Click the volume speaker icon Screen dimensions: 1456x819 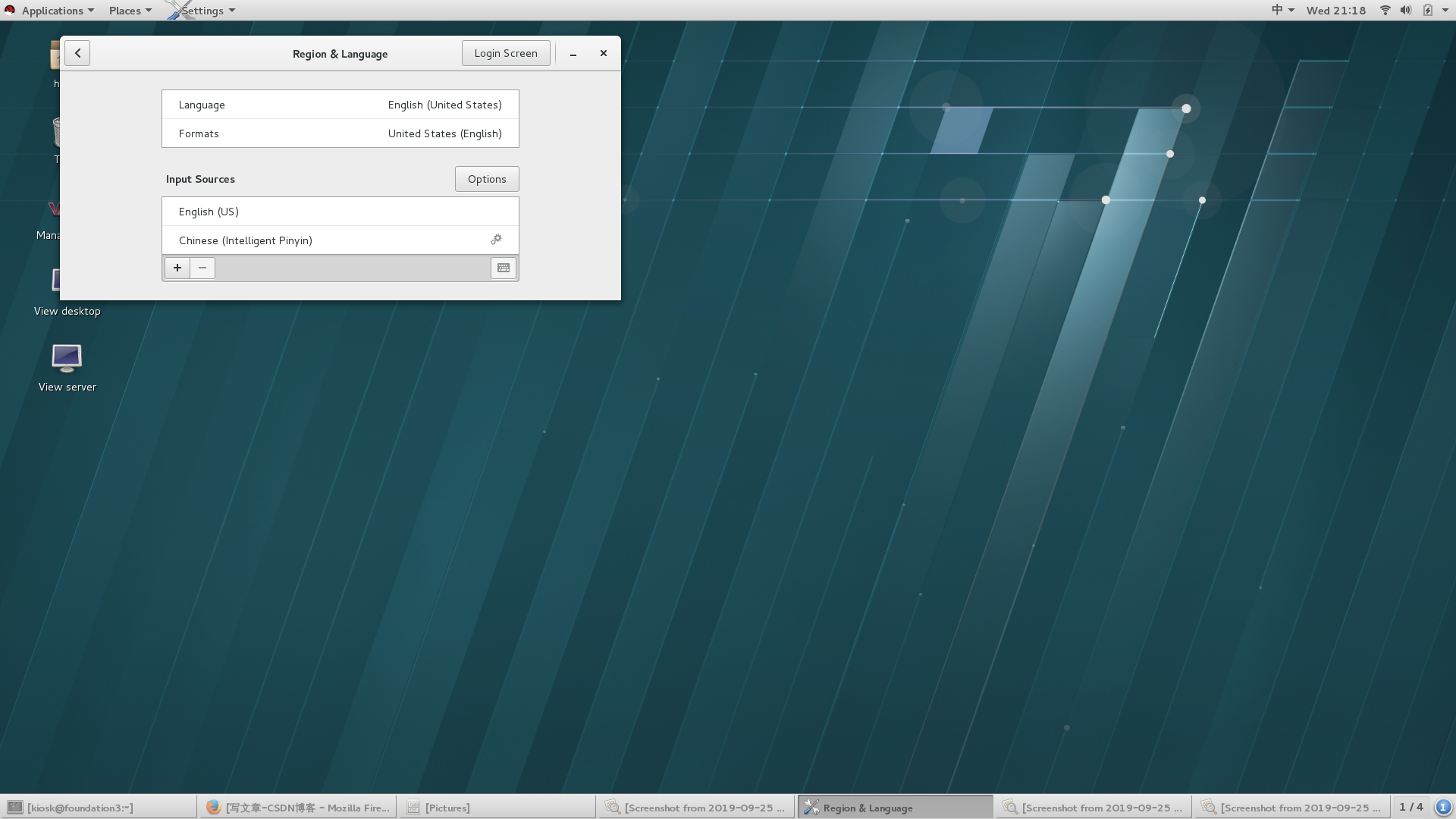(x=1405, y=10)
